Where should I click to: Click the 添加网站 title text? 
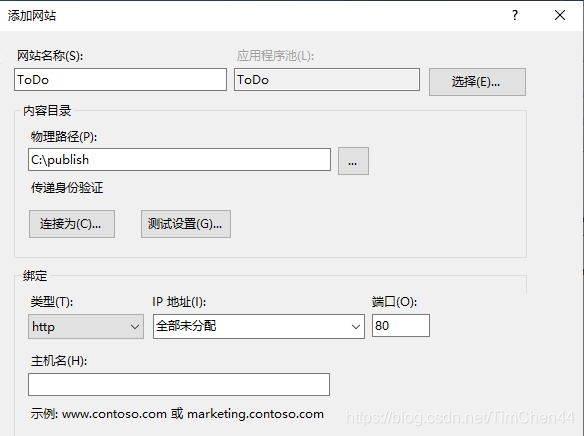[32, 16]
